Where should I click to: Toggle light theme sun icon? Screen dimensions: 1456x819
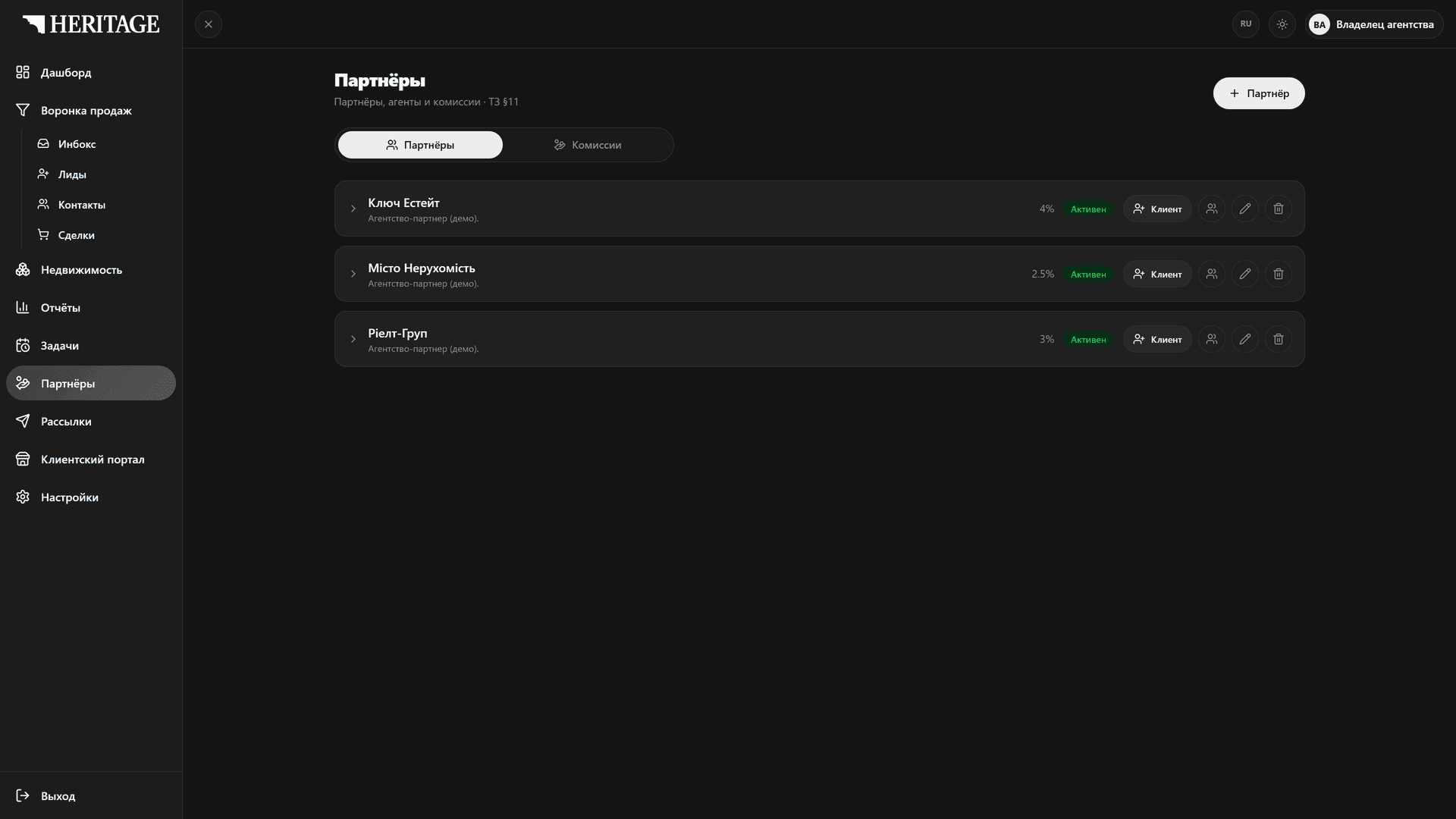pyautogui.click(x=1282, y=24)
